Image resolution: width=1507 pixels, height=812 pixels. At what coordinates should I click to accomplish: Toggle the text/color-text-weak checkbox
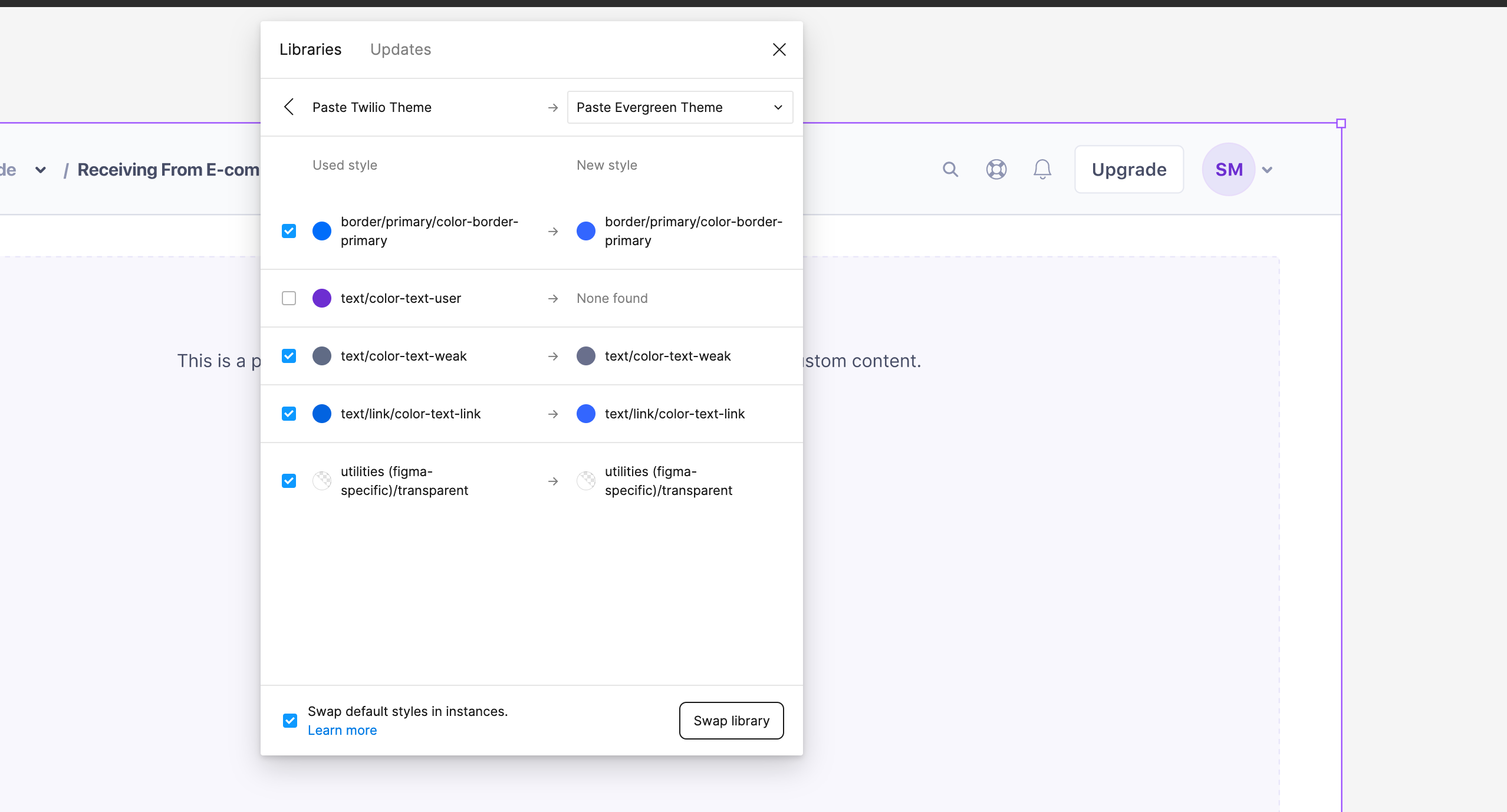point(289,356)
